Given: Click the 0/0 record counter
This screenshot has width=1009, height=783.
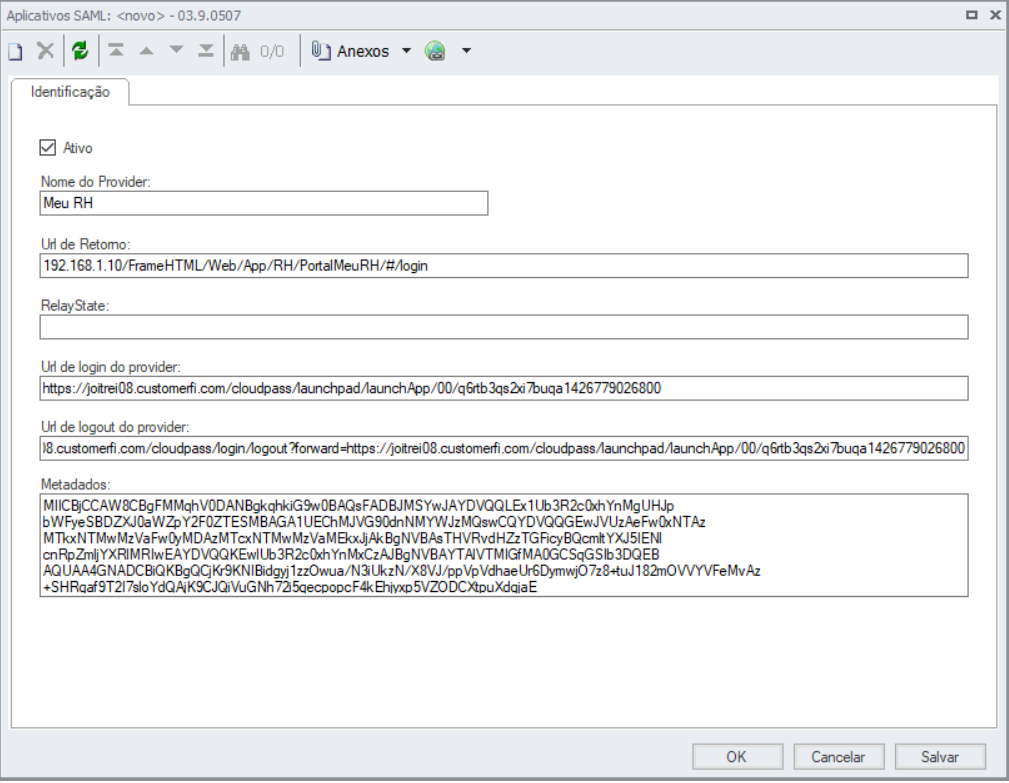Looking at the screenshot, I should point(272,51).
